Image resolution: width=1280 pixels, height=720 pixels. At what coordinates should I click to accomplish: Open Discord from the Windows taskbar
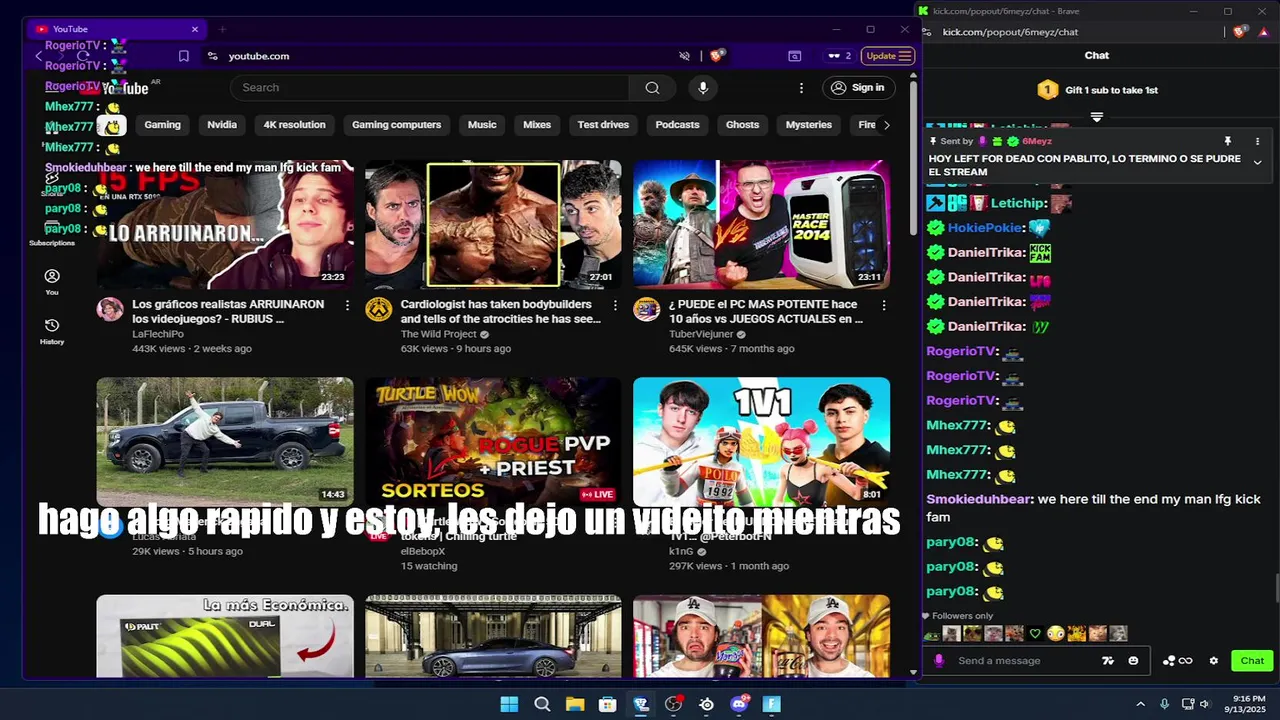click(x=739, y=704)
